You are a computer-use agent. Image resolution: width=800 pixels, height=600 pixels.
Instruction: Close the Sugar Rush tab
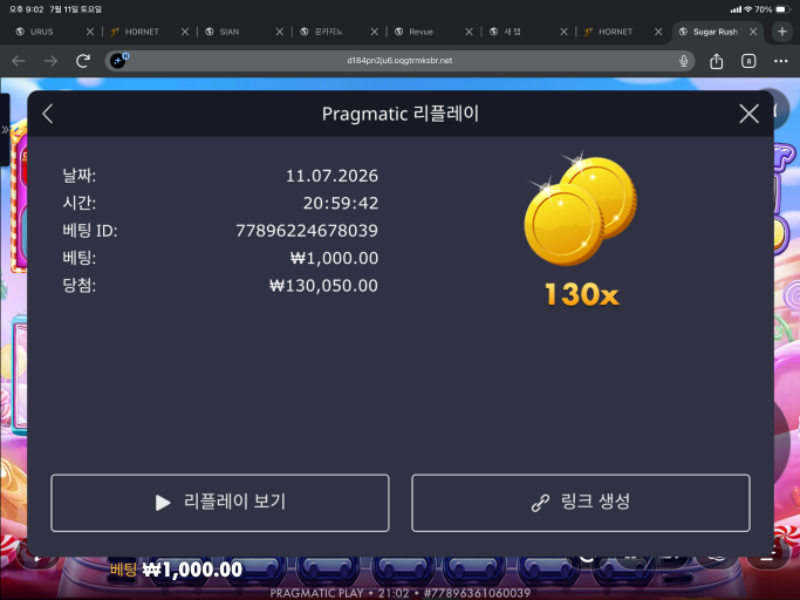753,32
